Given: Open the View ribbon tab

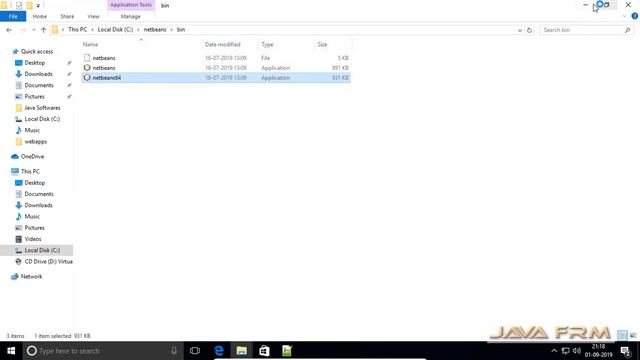Looking at the screenshot, I should click(x=93, y=16).
